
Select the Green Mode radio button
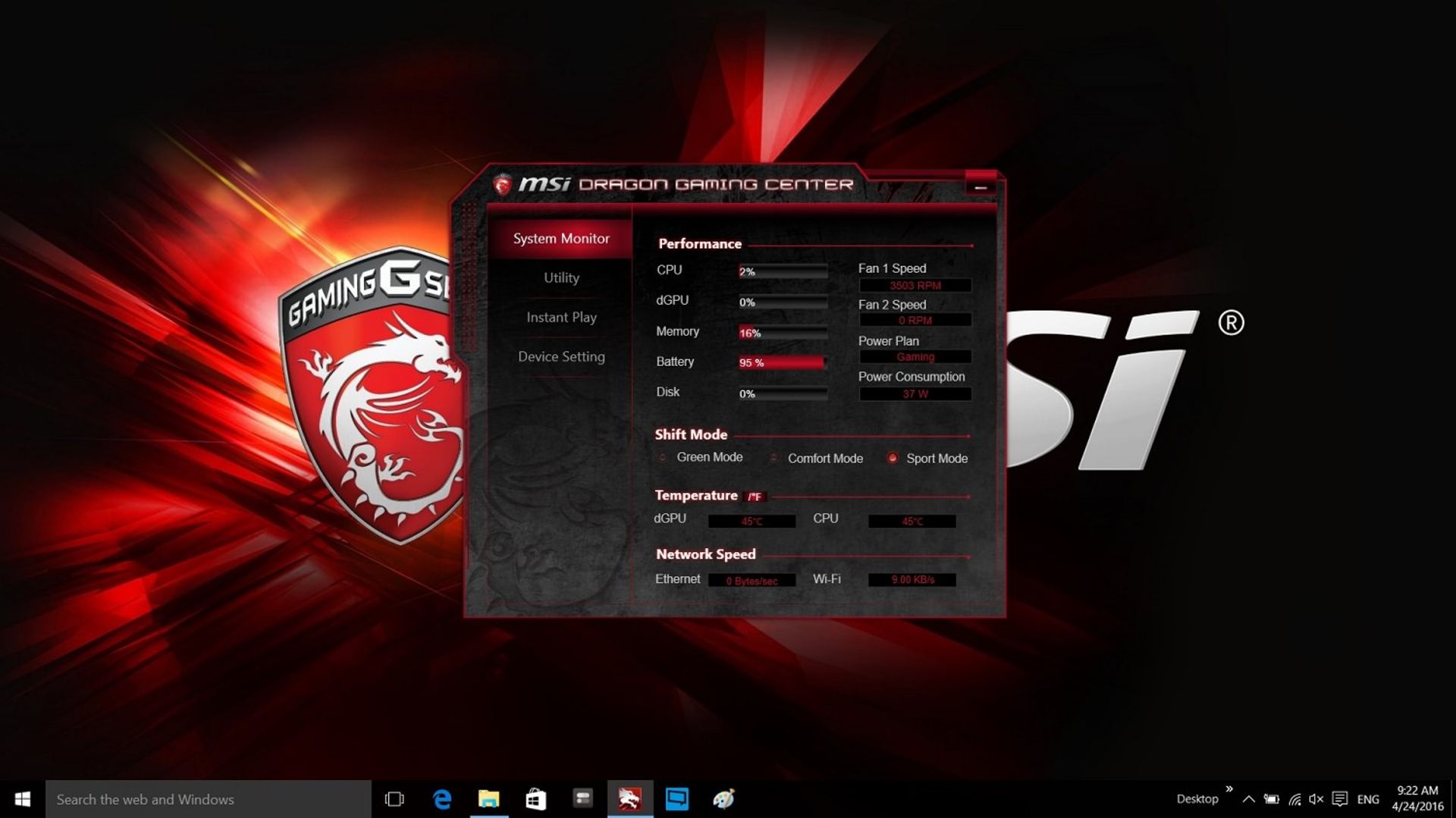click(x=663, y=457)
